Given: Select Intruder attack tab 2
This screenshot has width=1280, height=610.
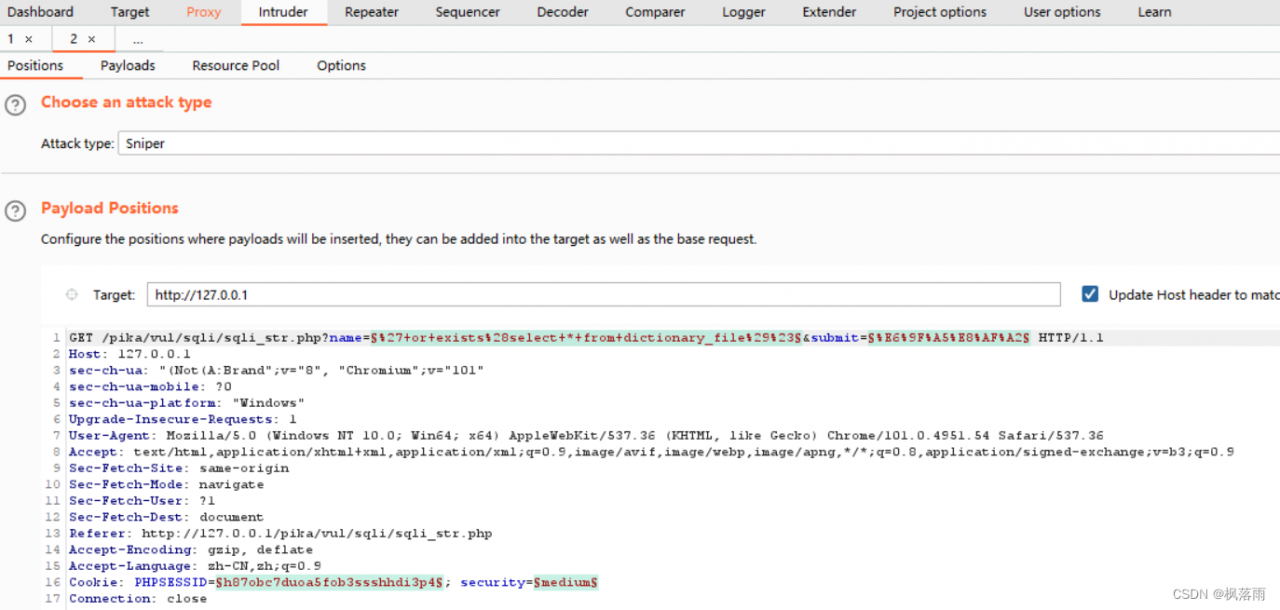Looking at the screenshot, I should (x=73, y=39).
